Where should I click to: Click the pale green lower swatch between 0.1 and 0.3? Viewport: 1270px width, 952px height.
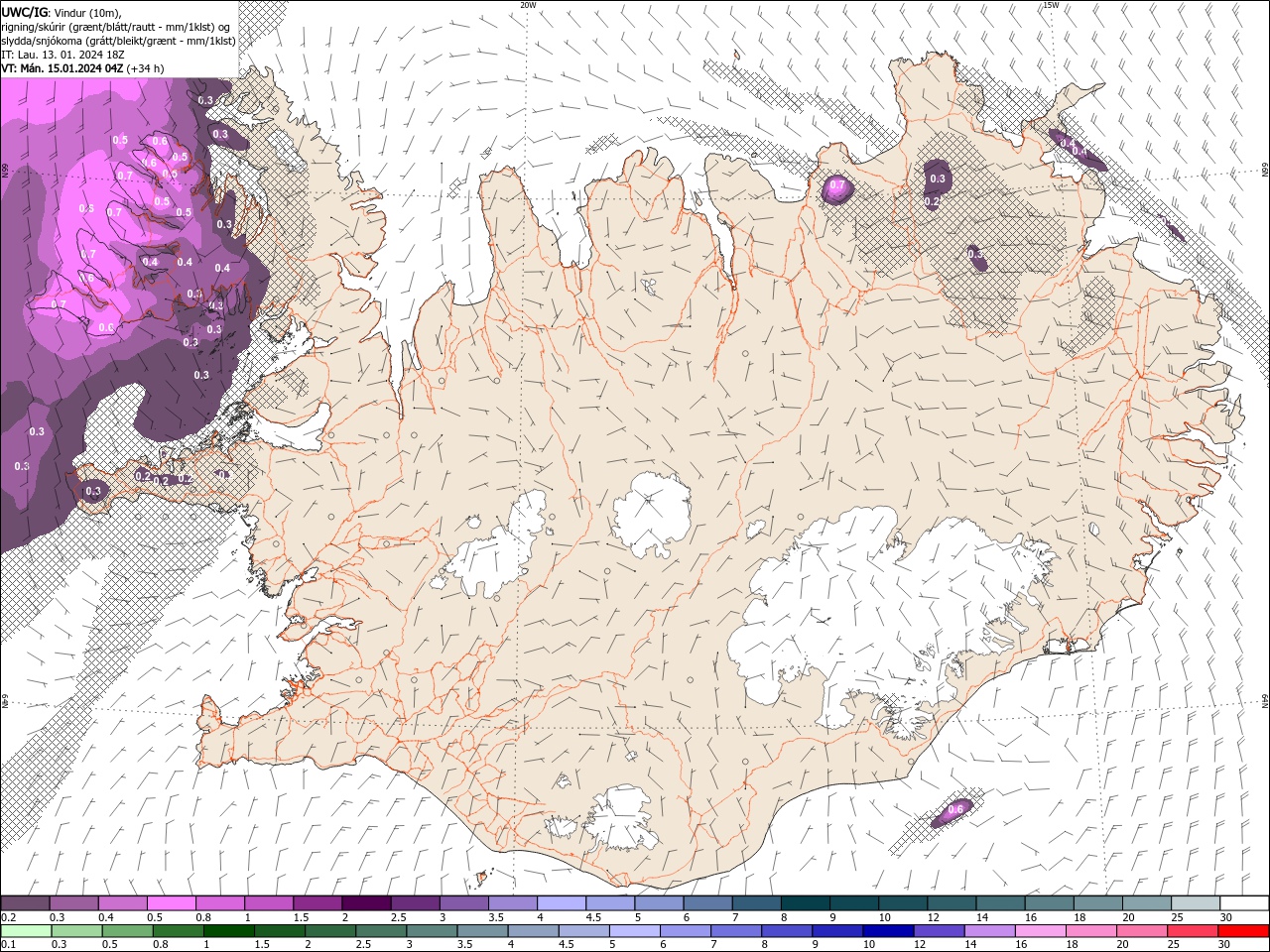click(x=25, y=931)
